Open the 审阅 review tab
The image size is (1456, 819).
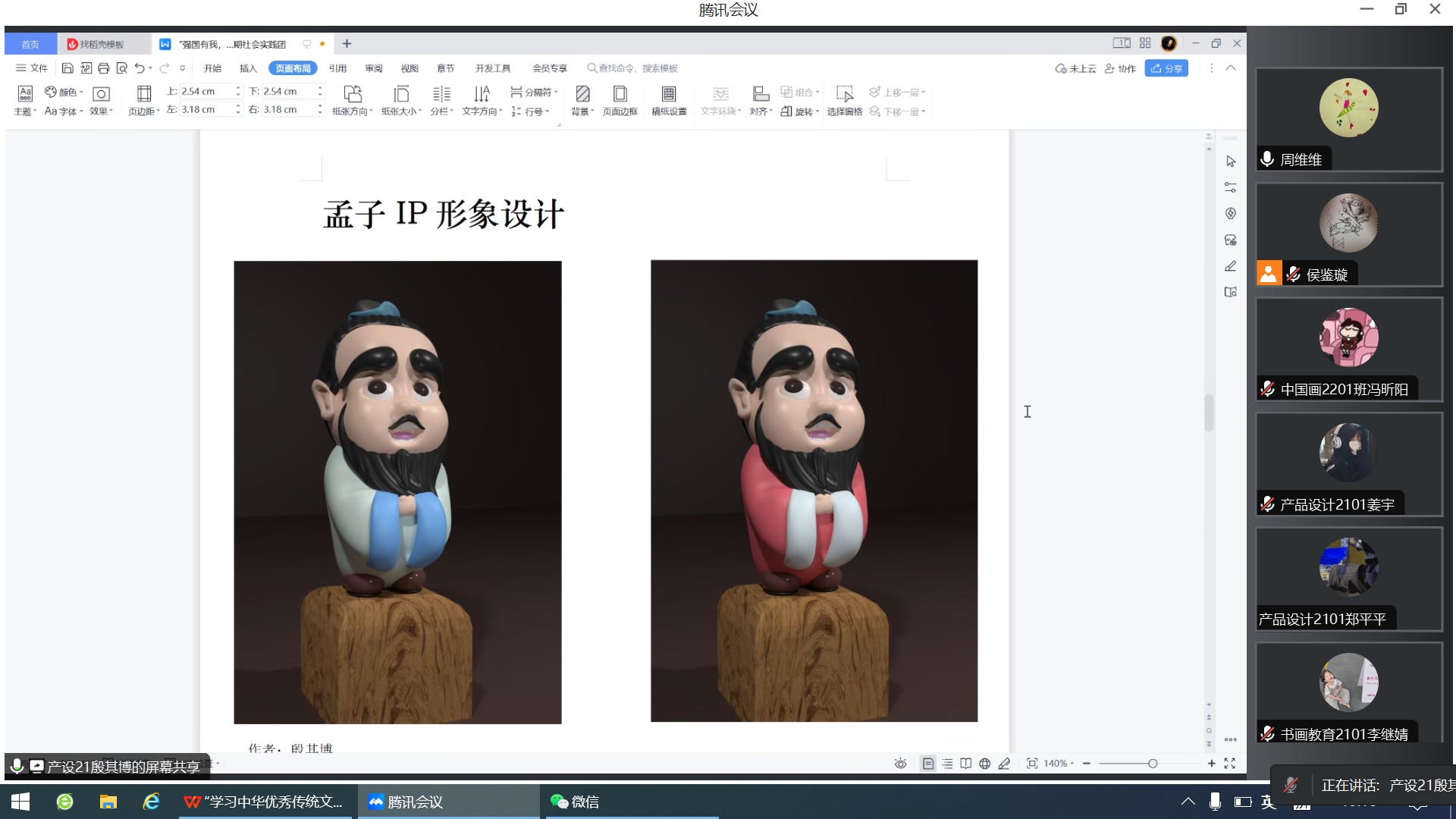pyautogui.click(x=373, y=68)
